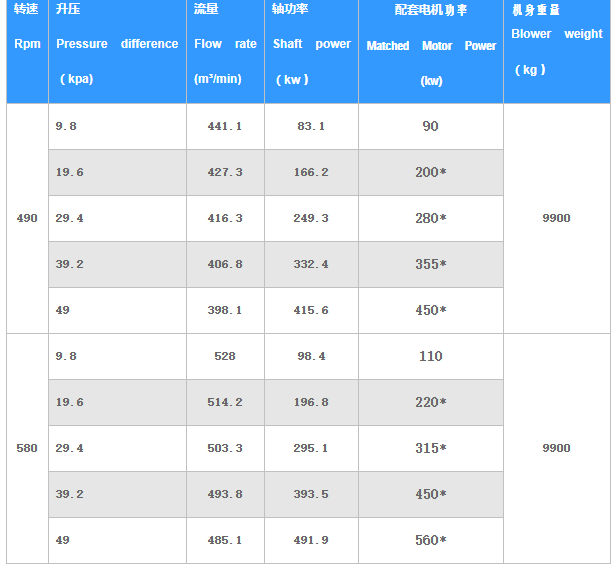
Task: Click flow rate value 416.3
Action: click(225, 218)
